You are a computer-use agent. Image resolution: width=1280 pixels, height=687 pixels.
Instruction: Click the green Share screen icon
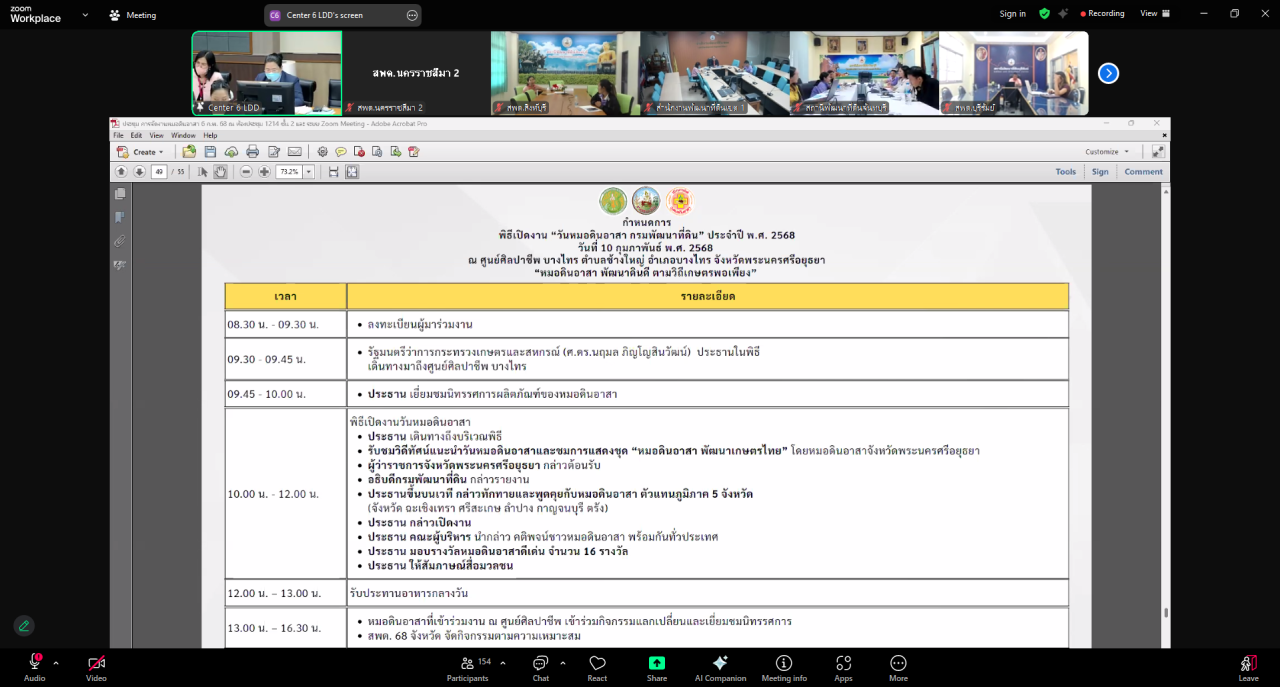click(x=657, y=665)
